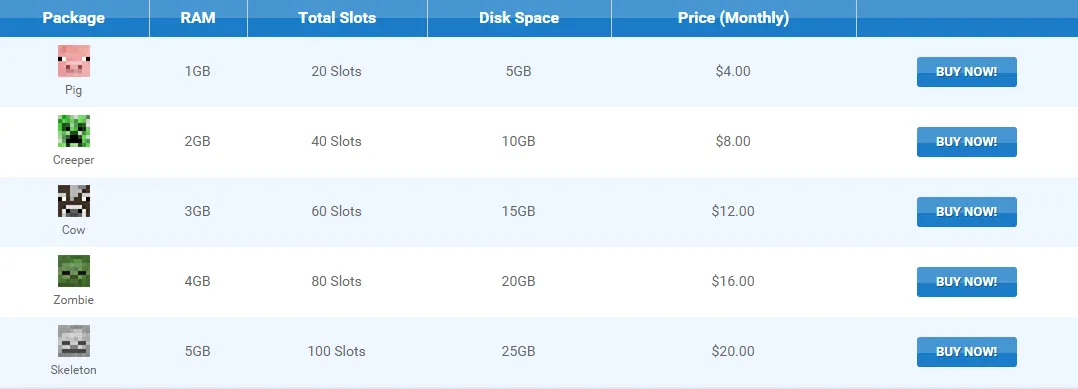Buy the Pig package now

(x=967, y=72)
